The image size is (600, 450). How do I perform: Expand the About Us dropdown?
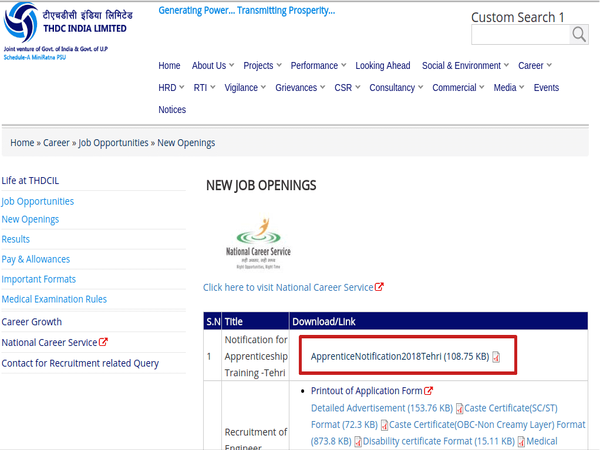(x=213, y=66)
